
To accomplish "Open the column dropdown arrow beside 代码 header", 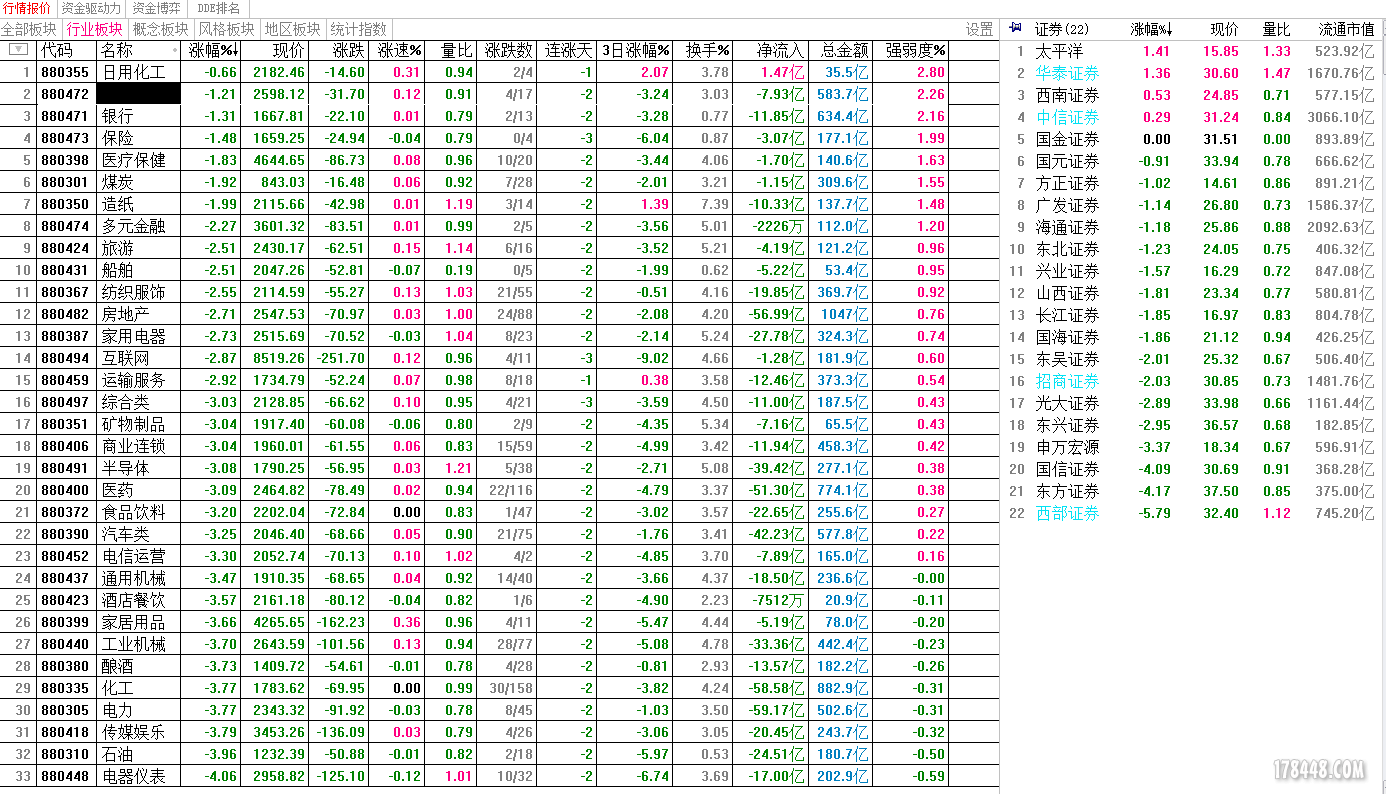I will [x=17, y=49].
